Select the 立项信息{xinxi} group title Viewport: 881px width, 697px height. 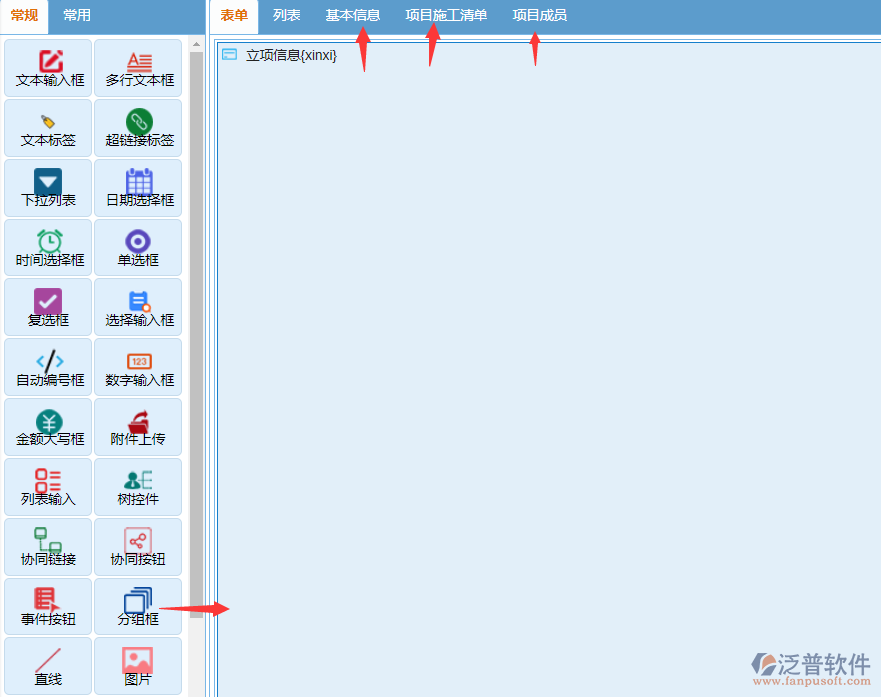click(291, 55)
